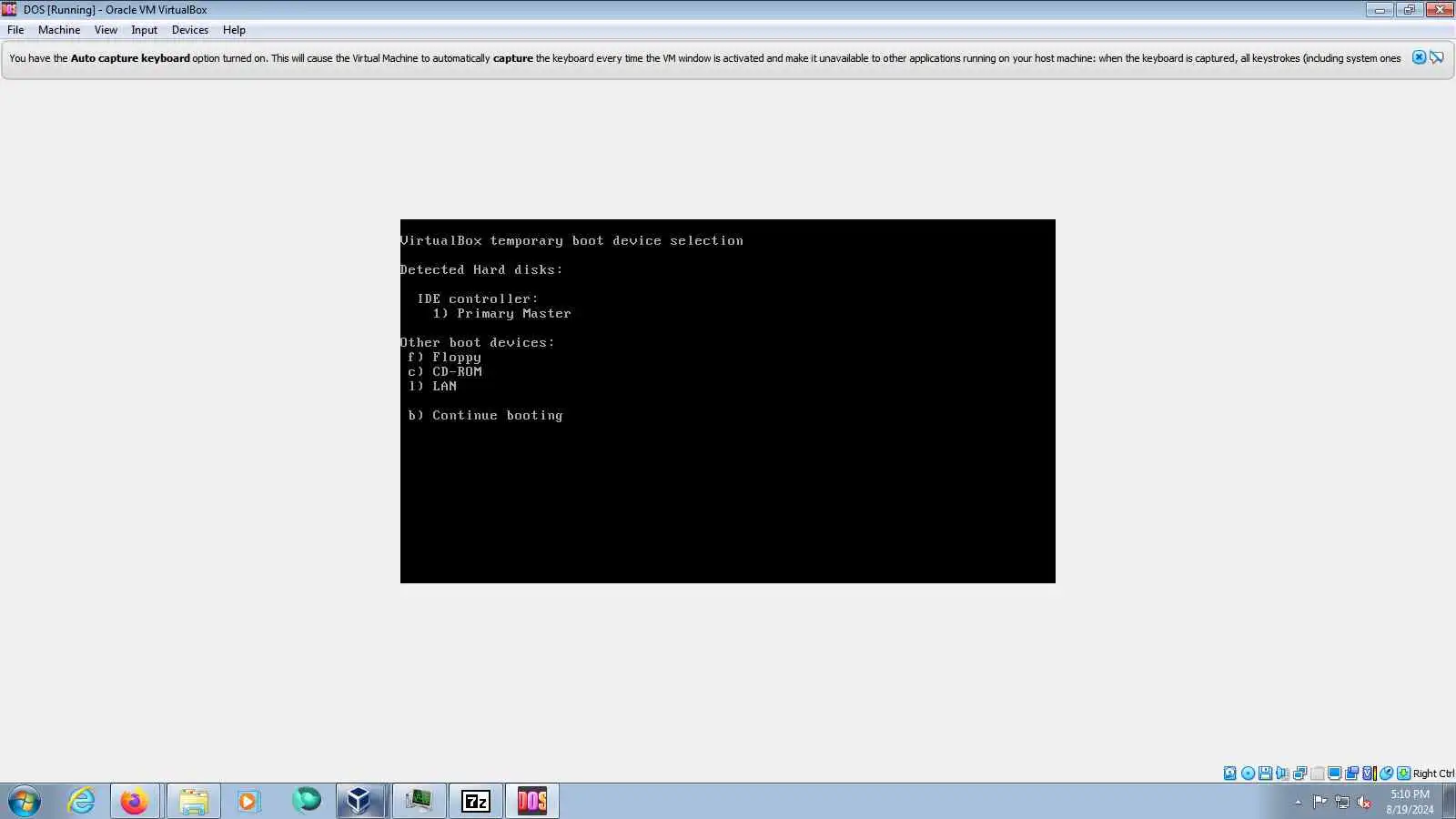Open 7-Zip from the taskbar
Image resolution: width=1456 pixels, height=819 pixels.
tap(476, 801)
